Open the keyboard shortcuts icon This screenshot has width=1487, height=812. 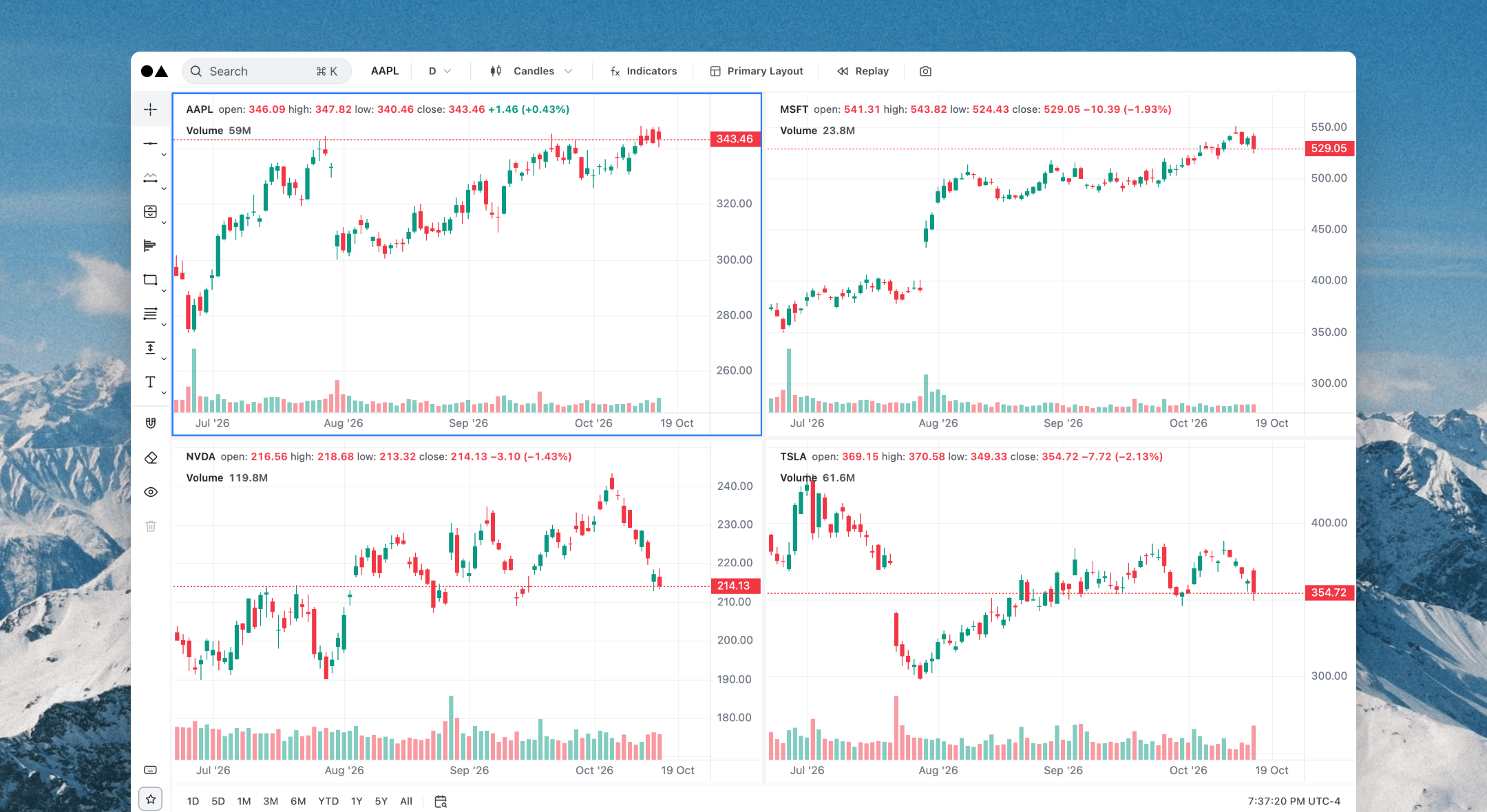coord(151,769)
